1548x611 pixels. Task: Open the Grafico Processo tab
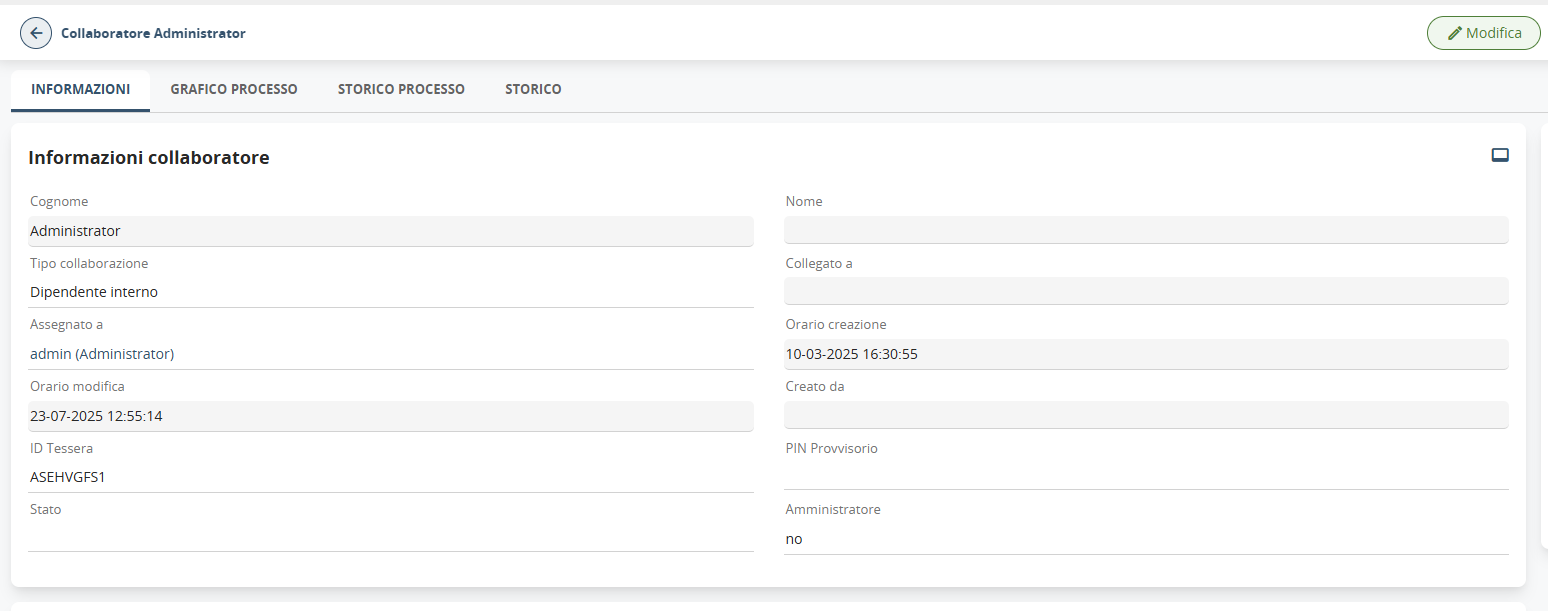click(234, 89)
